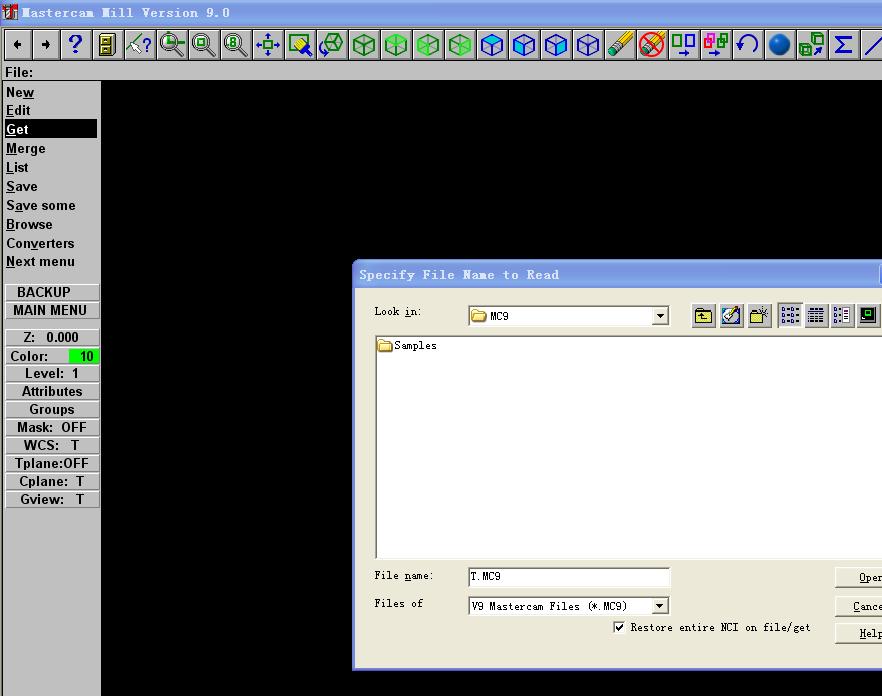
Task: Click the Z: 0.000 depth button
Action: pos(52,337)
